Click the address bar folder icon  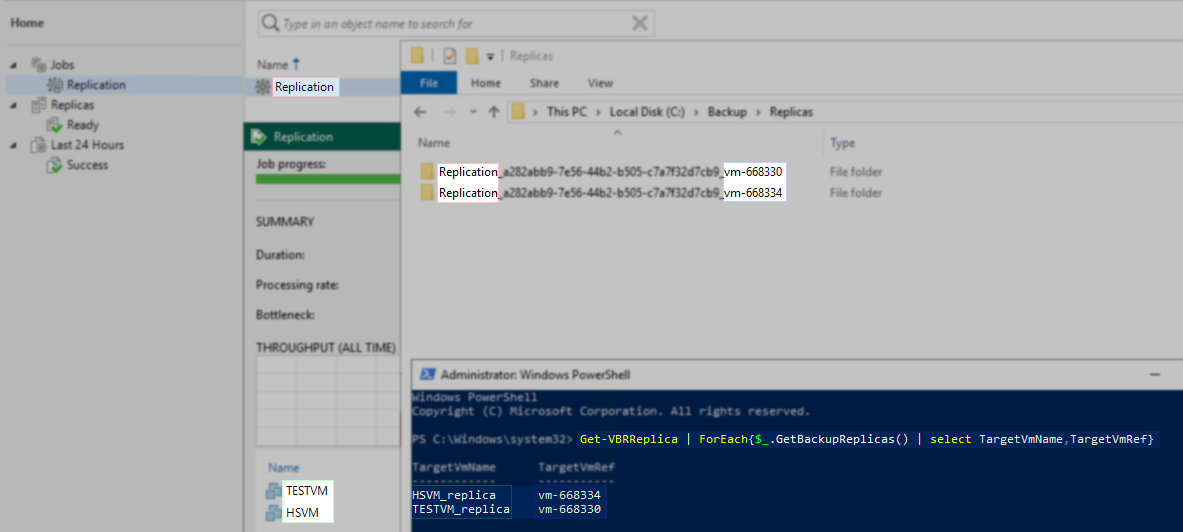(518, 112)
